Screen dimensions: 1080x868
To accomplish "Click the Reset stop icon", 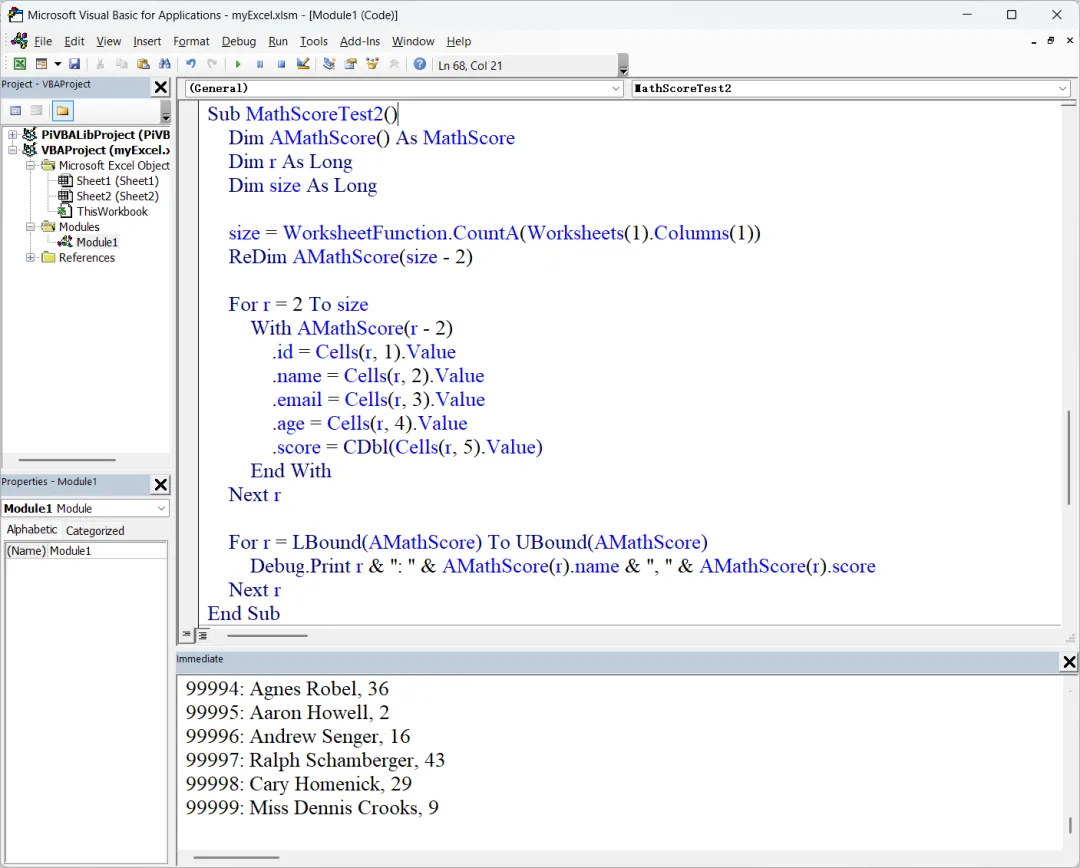I will click(x=281, y=64).
